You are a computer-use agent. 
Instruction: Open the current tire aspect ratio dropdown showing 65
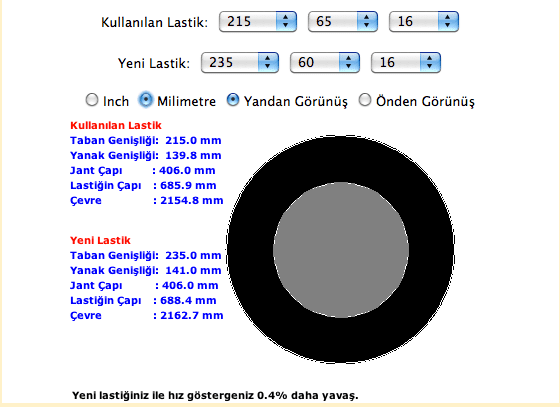pos(342,21)
